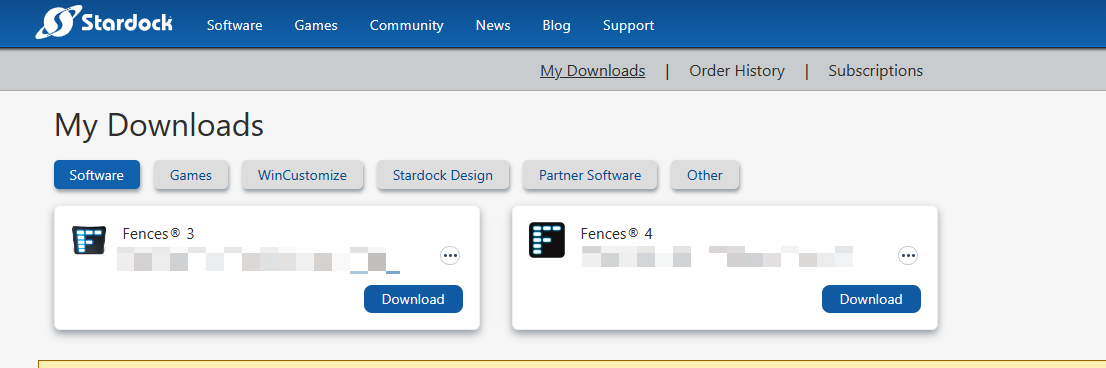Viewport: 1106px width, 368px height.
Task: Click the My Downloads link
Action: pyautogui.click(x=592, y=70)
